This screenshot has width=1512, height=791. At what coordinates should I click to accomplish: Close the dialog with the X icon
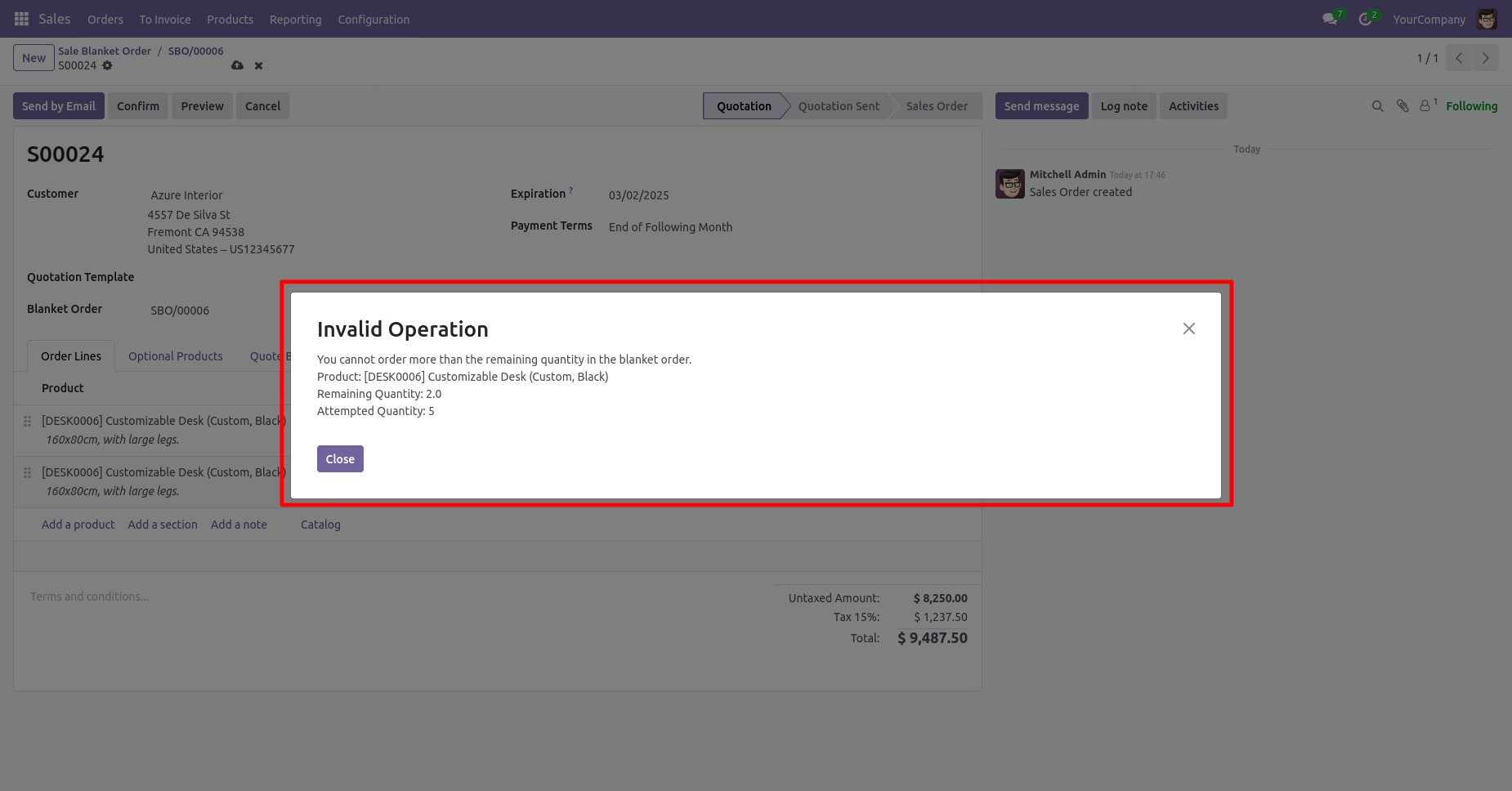[1188, 328]
